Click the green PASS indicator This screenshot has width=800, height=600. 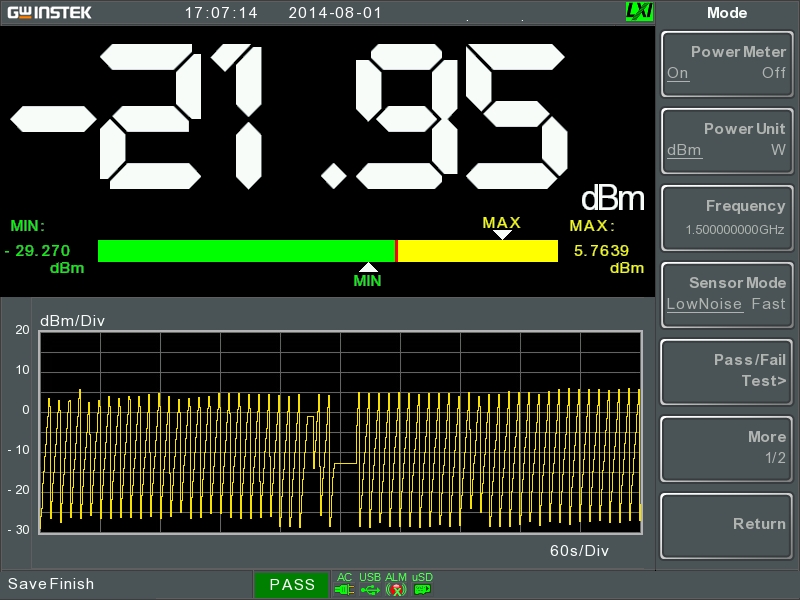click(x=292, y=585)
